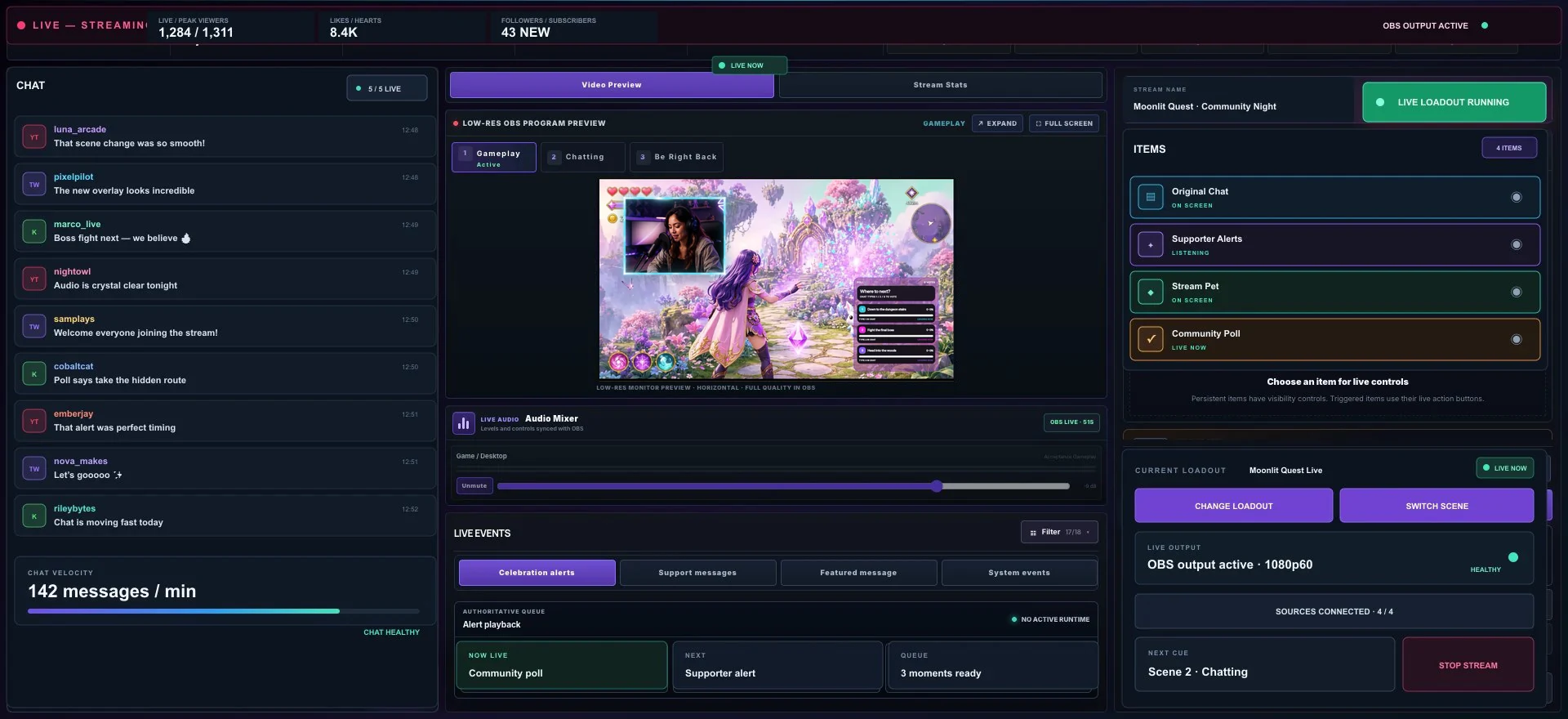Viewport: 1568px width, 719px height.
Task: Click samplays' TW platform badge
Action: click(34, 327)
